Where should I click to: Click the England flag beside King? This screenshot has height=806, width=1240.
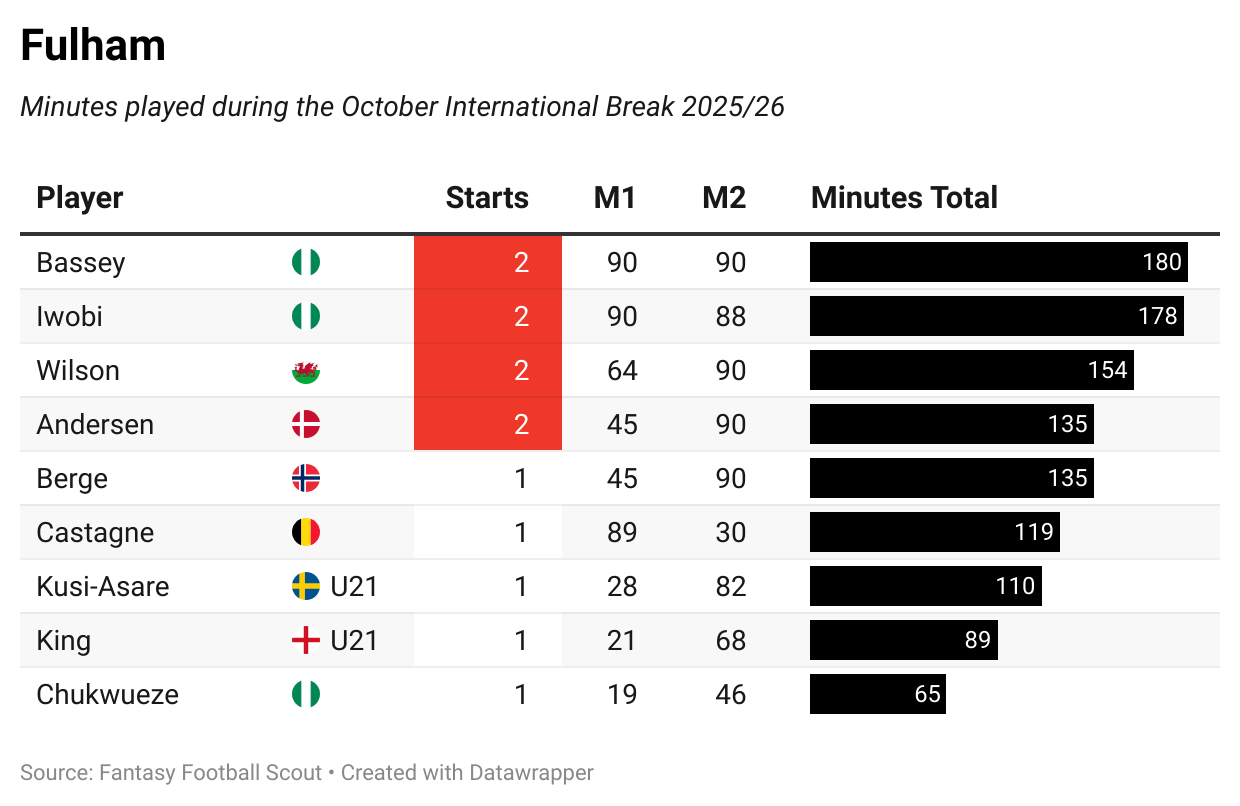click(x=306, y=641)
